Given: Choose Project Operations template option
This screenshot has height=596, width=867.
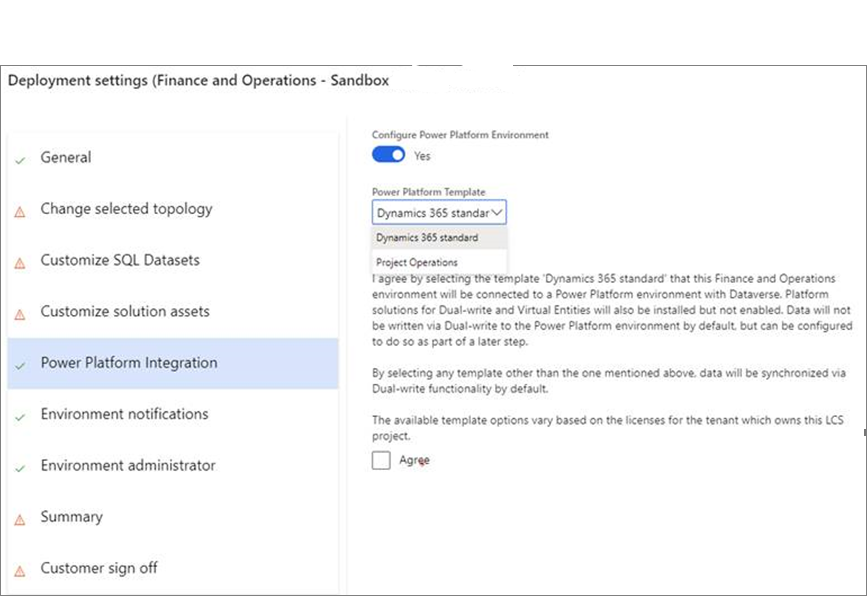Looking at the screenshot, I should pyautogui.click(x=439, y=262).
